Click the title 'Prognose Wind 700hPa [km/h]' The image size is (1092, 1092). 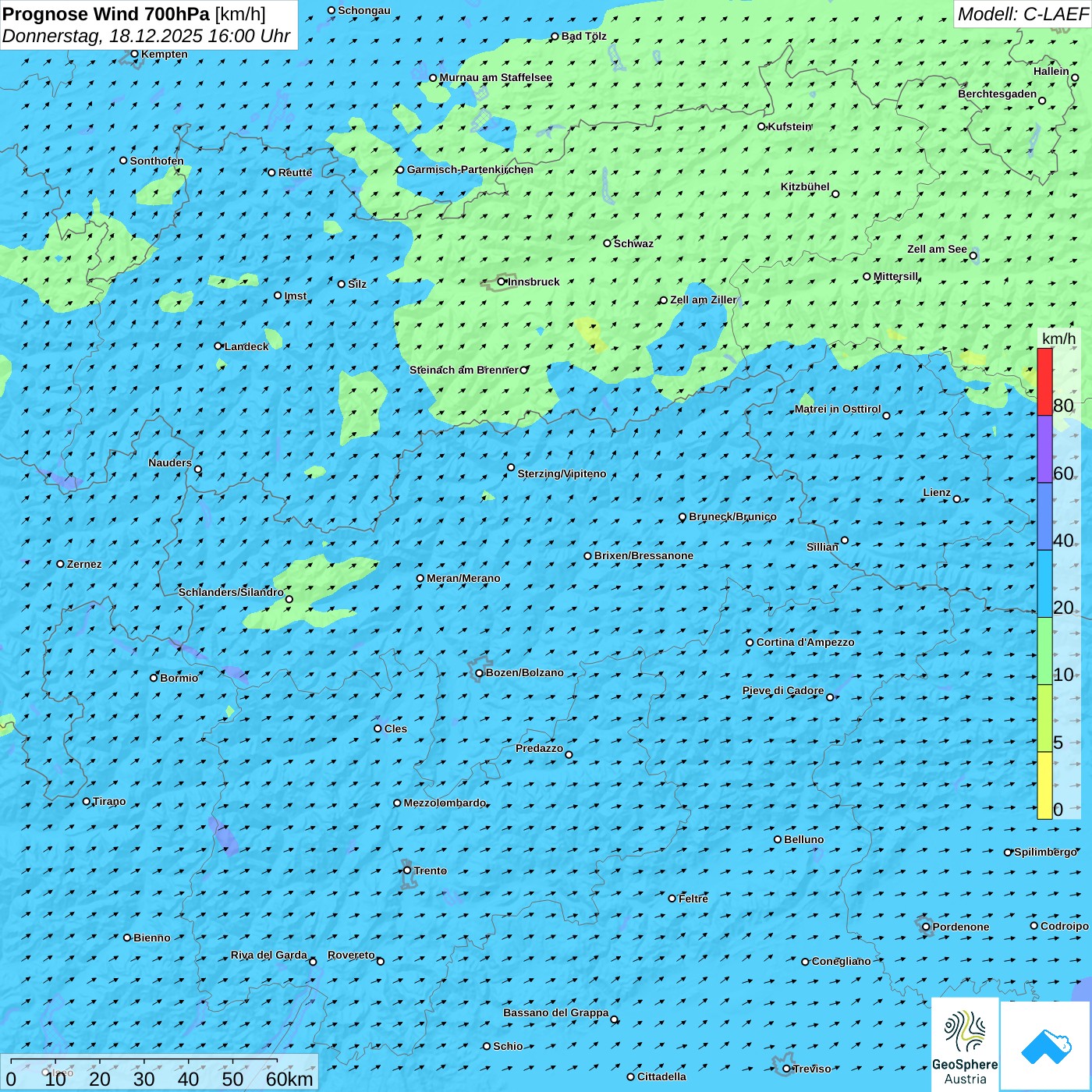[134, 14]
